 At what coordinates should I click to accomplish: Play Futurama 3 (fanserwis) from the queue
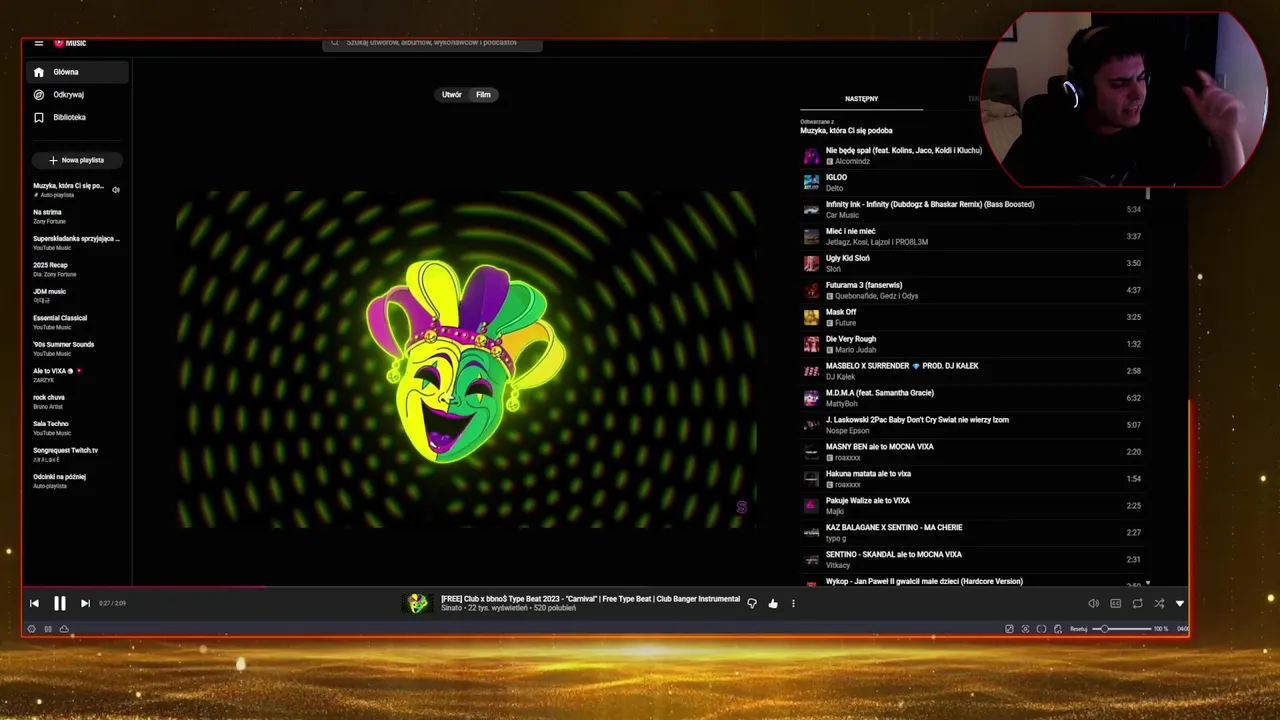pyautogui.click(x=972, y=290)
